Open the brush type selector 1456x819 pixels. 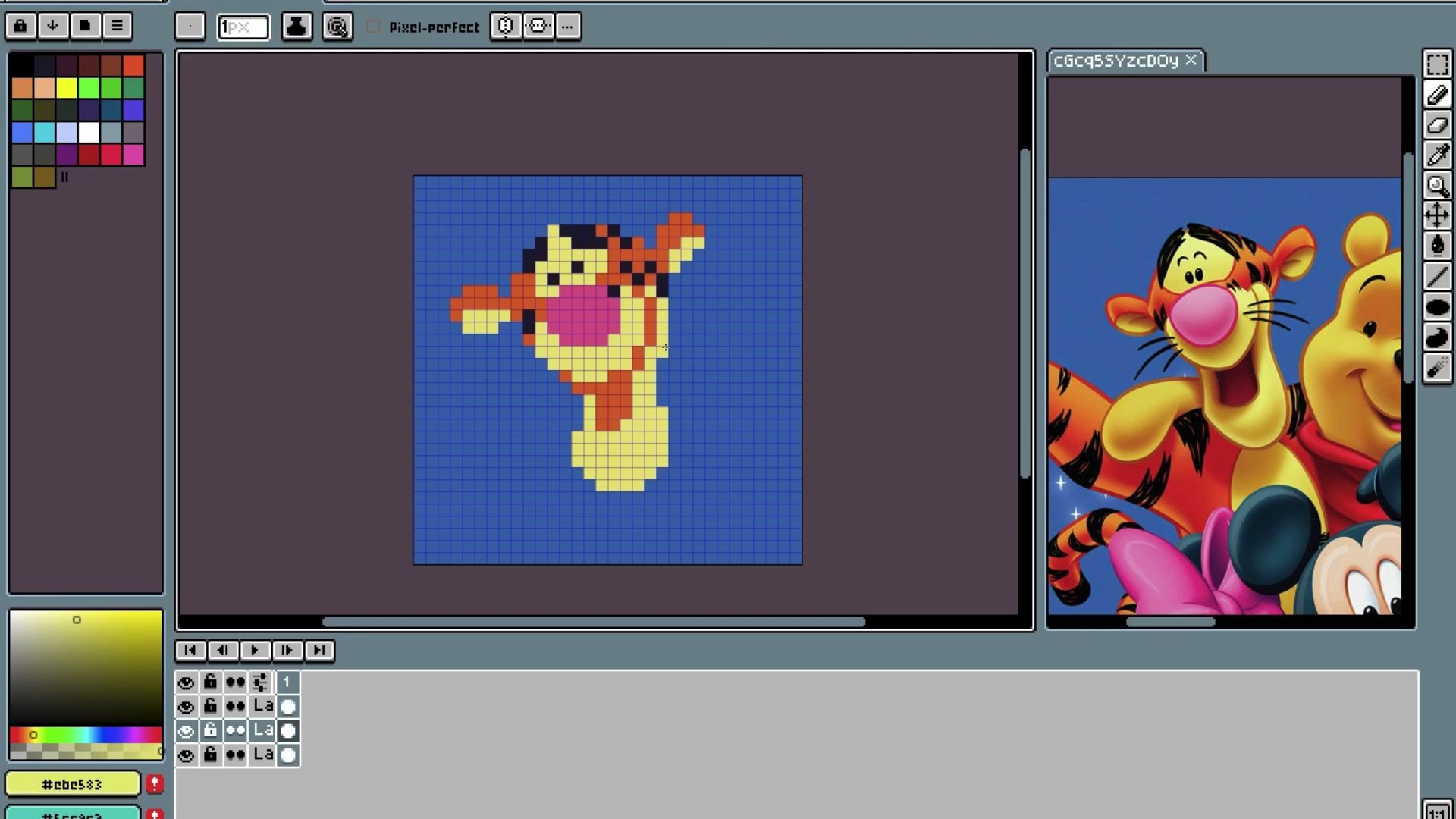190,27
